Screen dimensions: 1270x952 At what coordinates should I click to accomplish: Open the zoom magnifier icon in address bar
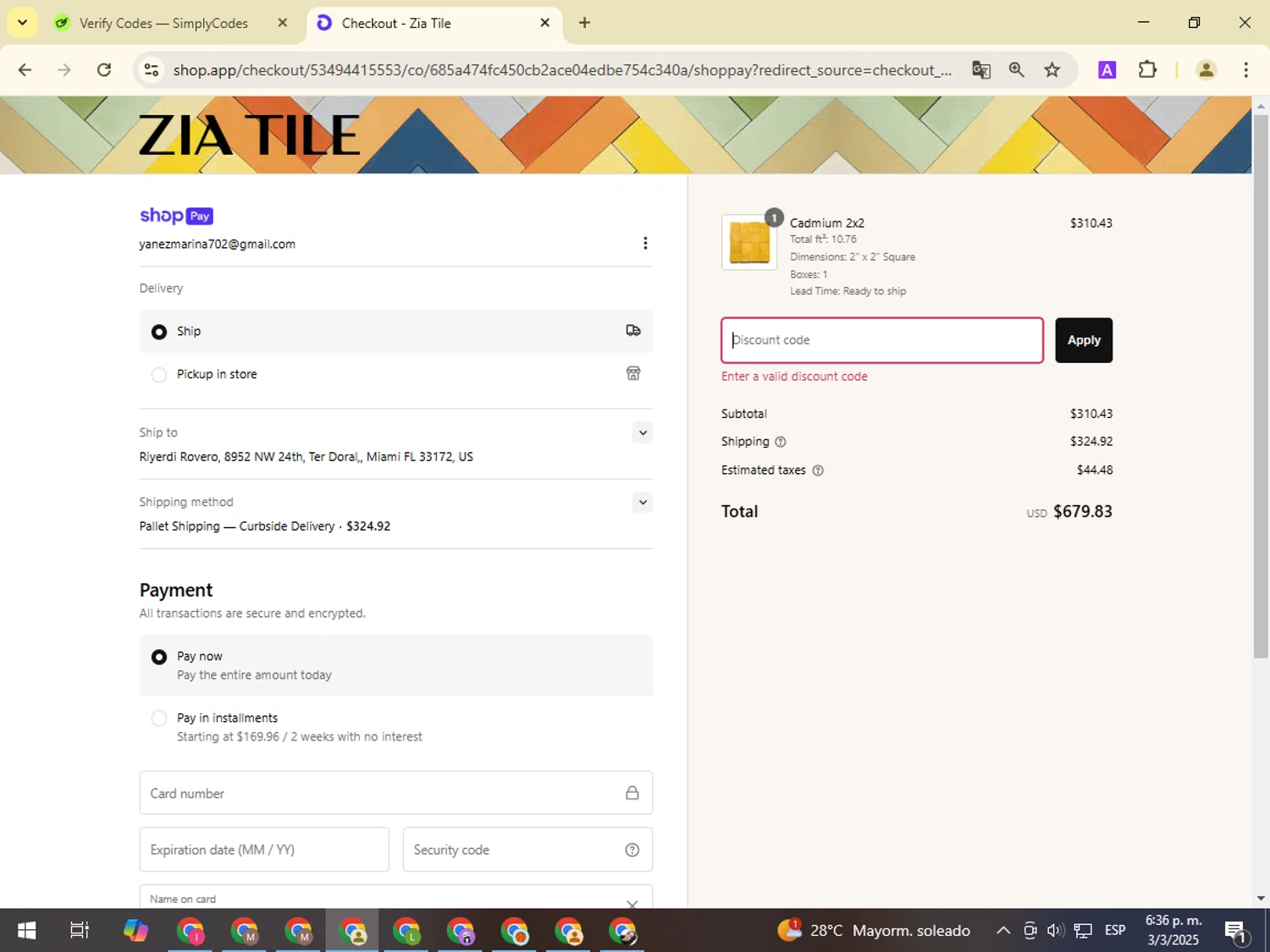click(1017, 70)
